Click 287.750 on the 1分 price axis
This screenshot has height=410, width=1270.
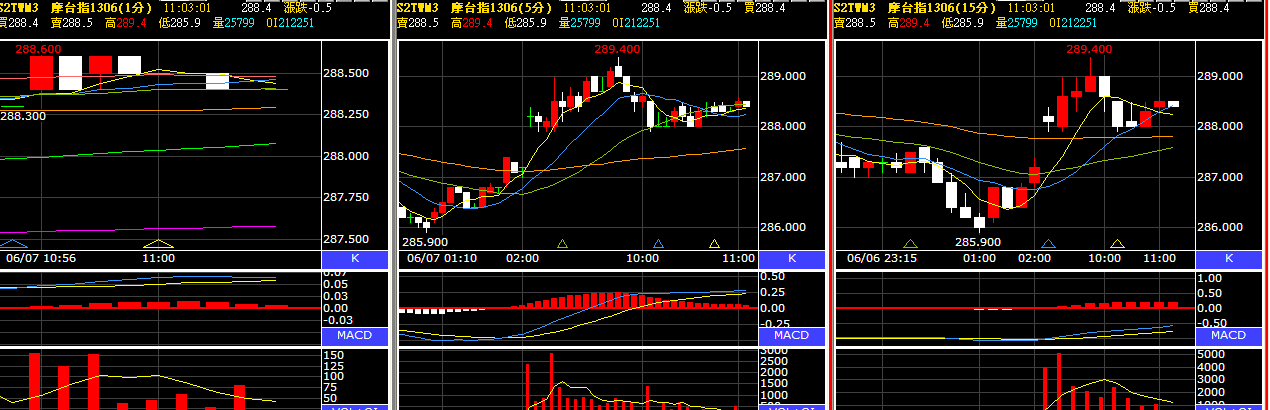tap(348, 198)
